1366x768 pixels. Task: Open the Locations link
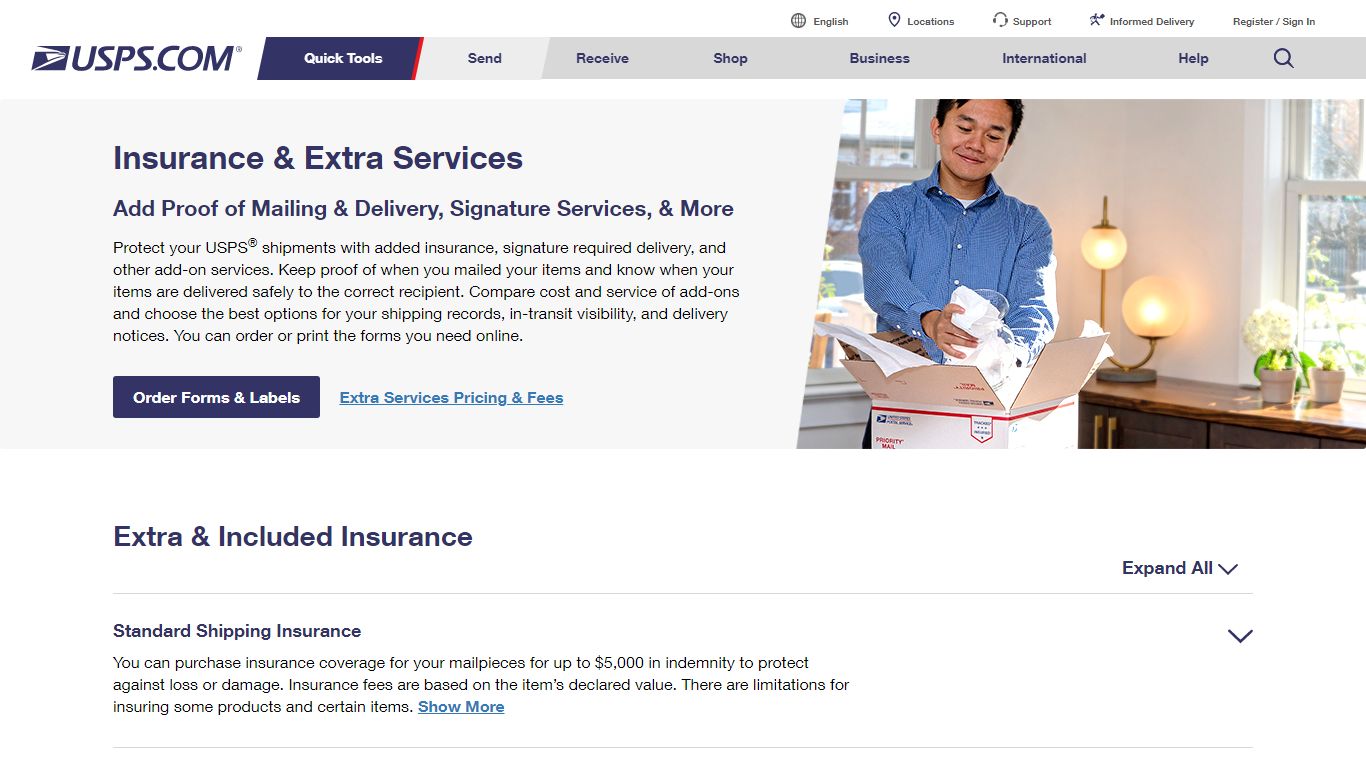click(930, 21)
